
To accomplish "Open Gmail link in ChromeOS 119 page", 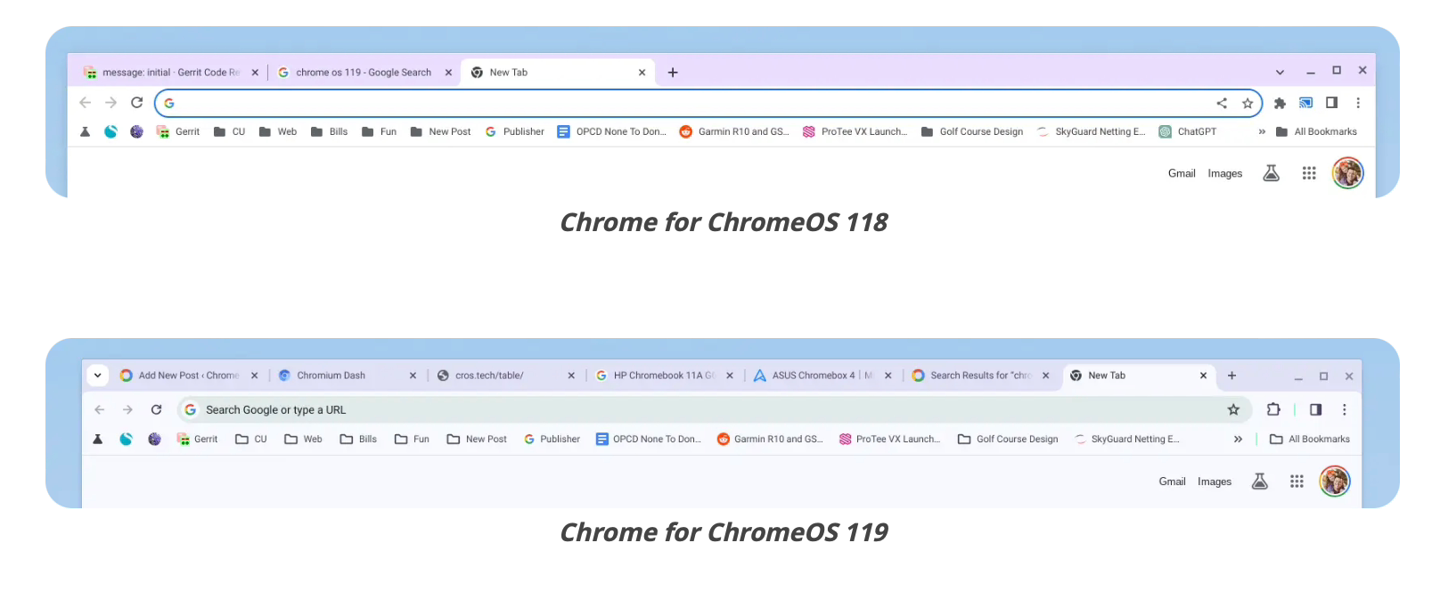I will click(1172, 481).
